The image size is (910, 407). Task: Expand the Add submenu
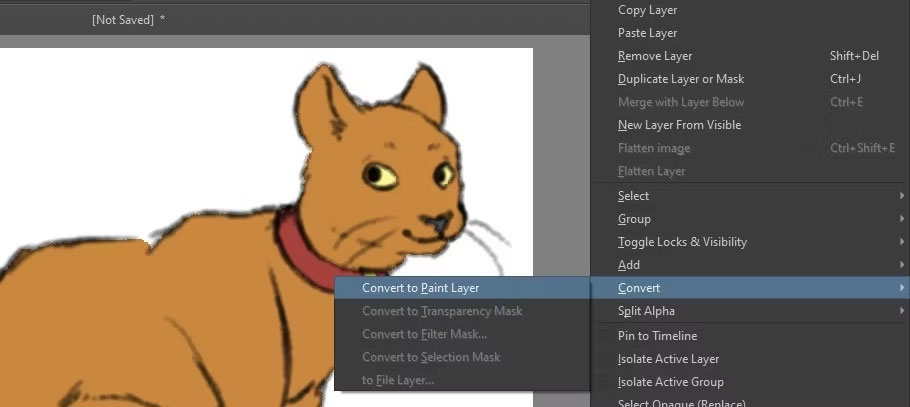coord(750,265)
